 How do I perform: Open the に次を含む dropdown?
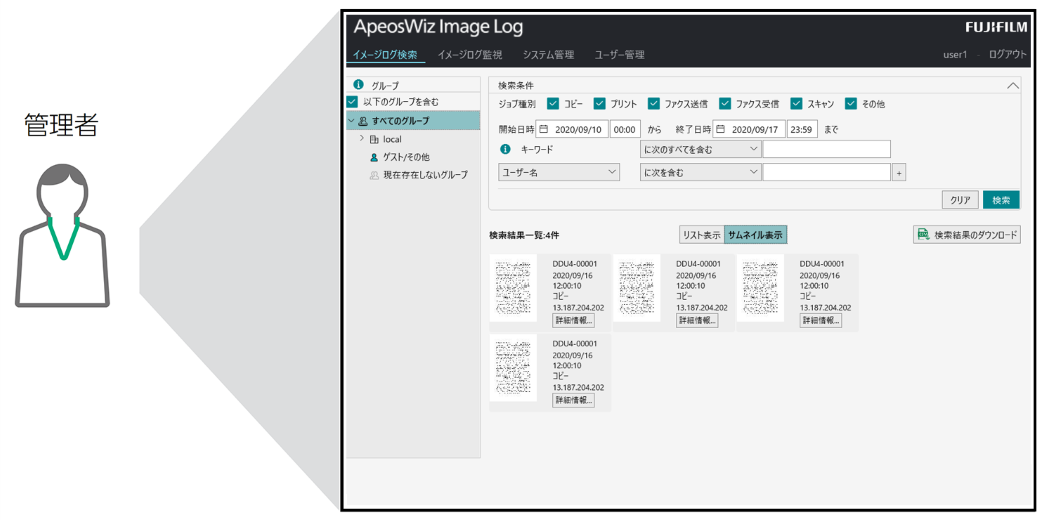pos(700,172)
